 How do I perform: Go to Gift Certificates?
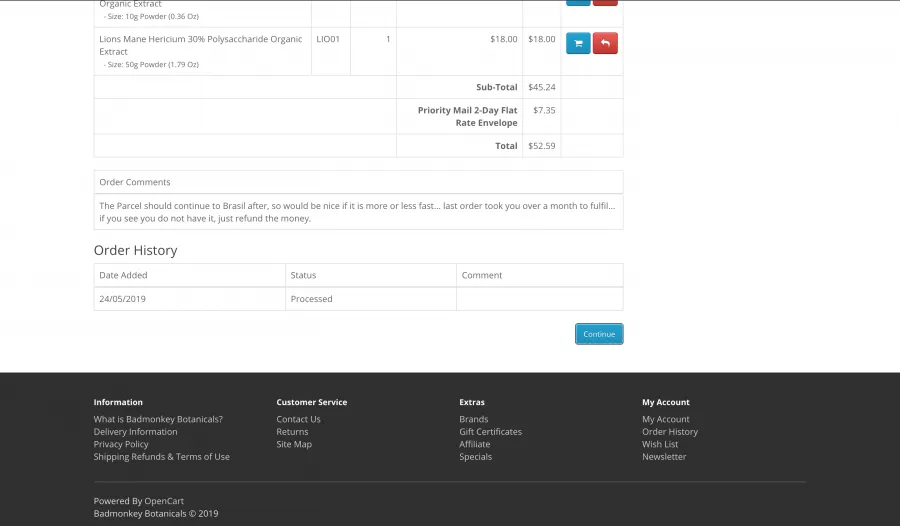pyautogui.click(x=490, y=432)
